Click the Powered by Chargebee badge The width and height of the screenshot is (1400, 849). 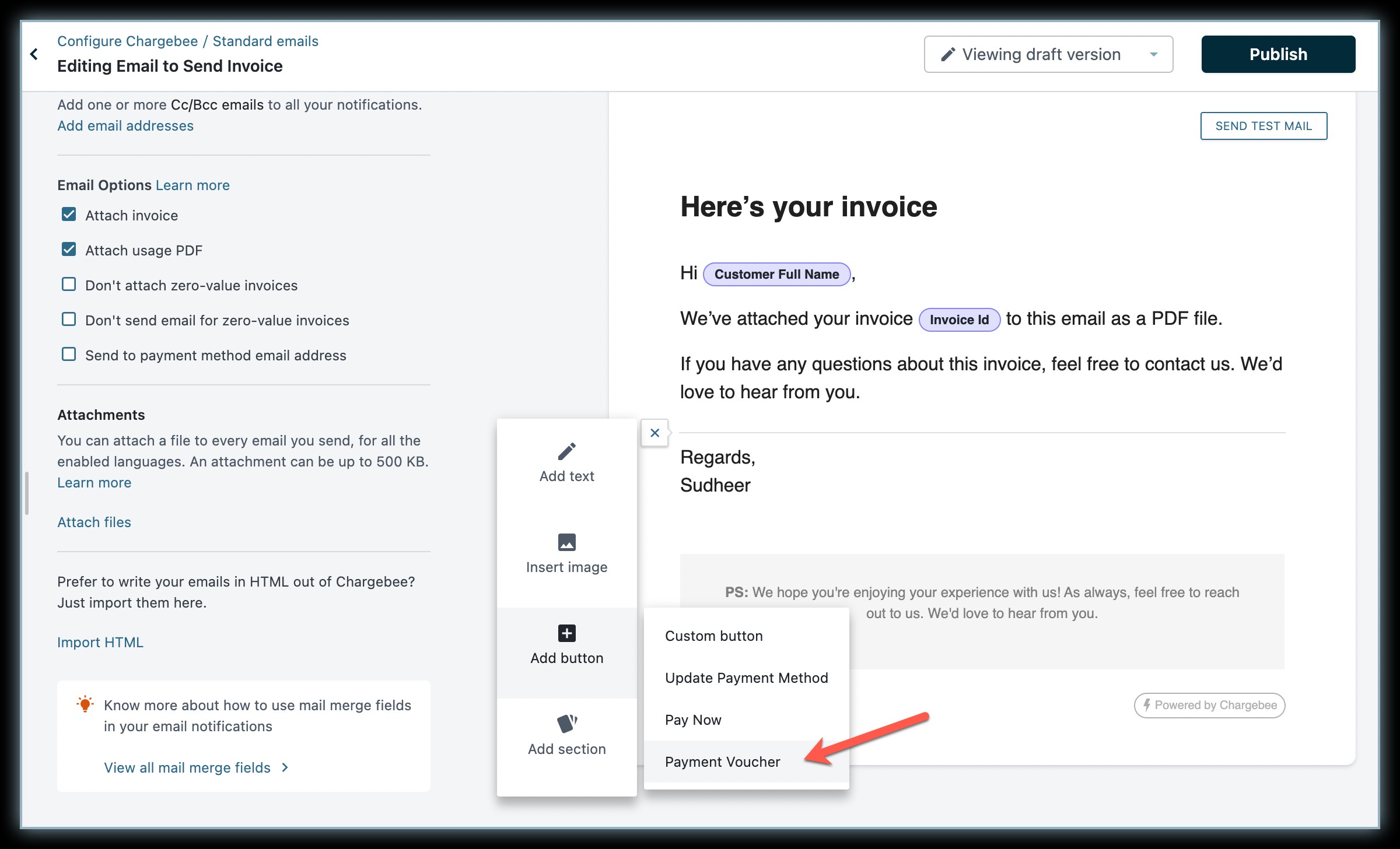coord(1209,705)
